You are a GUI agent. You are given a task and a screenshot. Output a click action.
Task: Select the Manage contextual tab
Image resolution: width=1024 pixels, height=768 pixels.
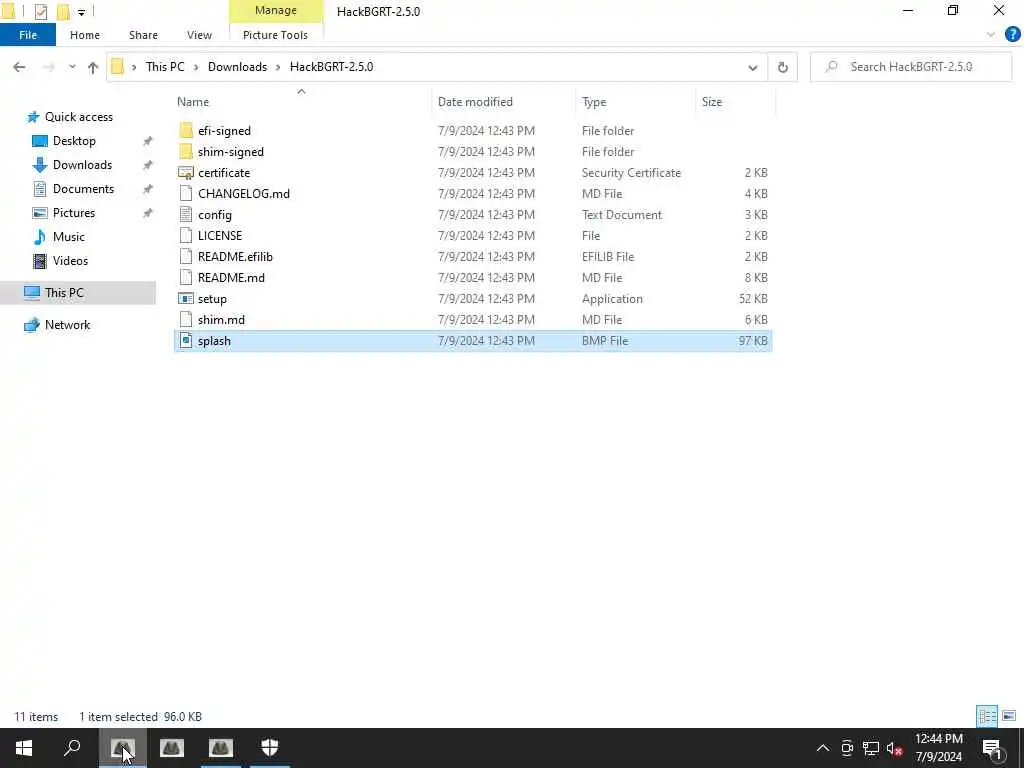276,10
